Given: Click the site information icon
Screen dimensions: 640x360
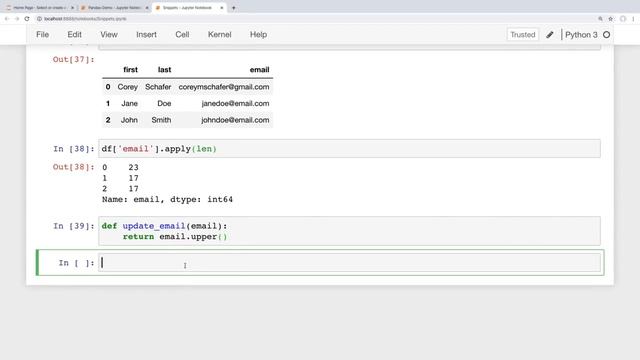Looking at the screenshot, I should [x=40, y=19].
